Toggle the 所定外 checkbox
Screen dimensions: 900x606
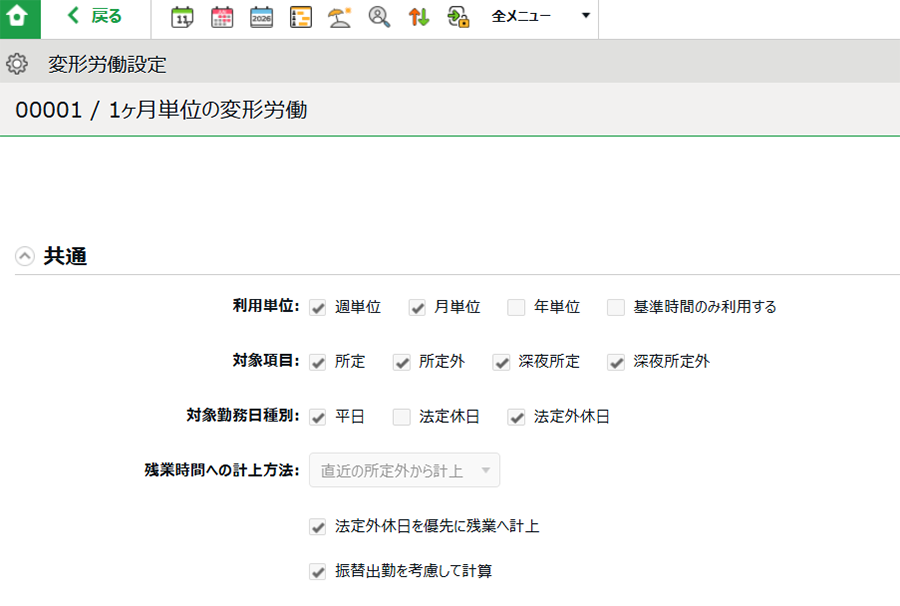click(x=401, y=362)
